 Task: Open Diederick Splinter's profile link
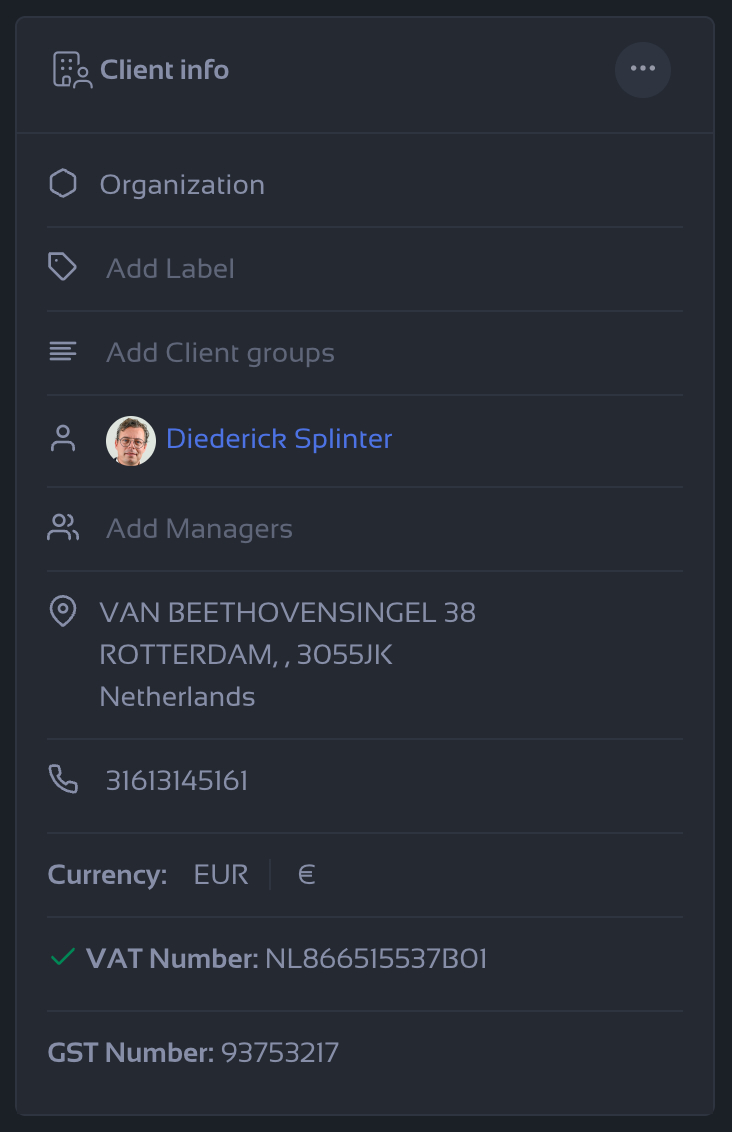pyautogui.click(x=279, y=438)
